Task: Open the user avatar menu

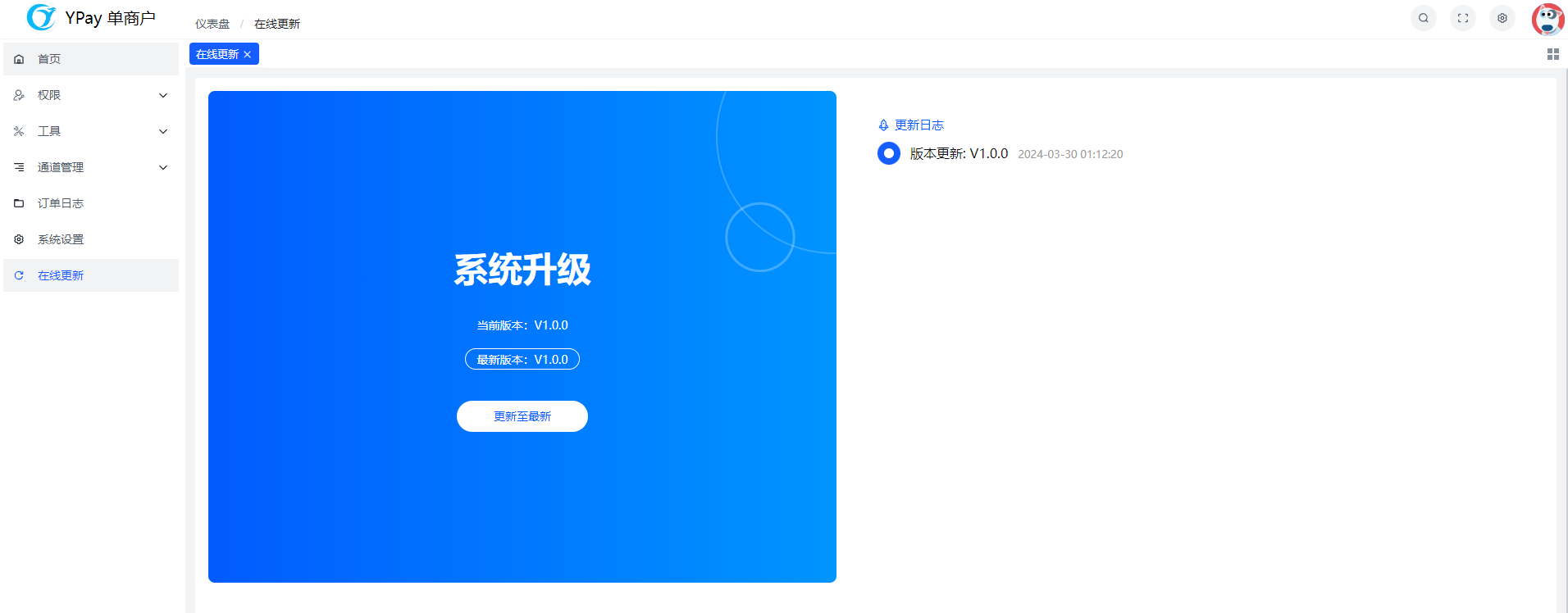Action: [1548, 19]
